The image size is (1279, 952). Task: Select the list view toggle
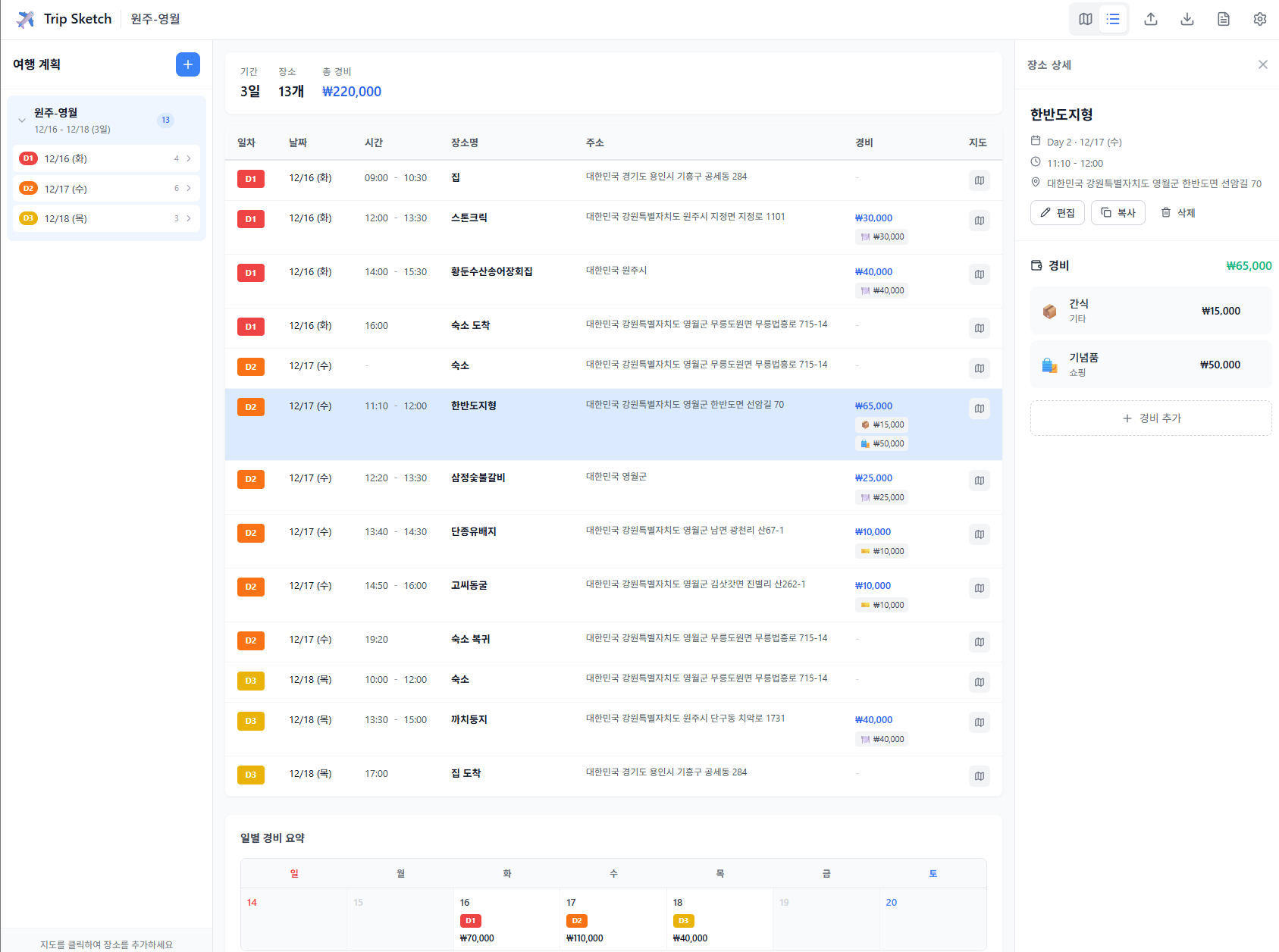pyautogui.click(x=1112, y=18)
